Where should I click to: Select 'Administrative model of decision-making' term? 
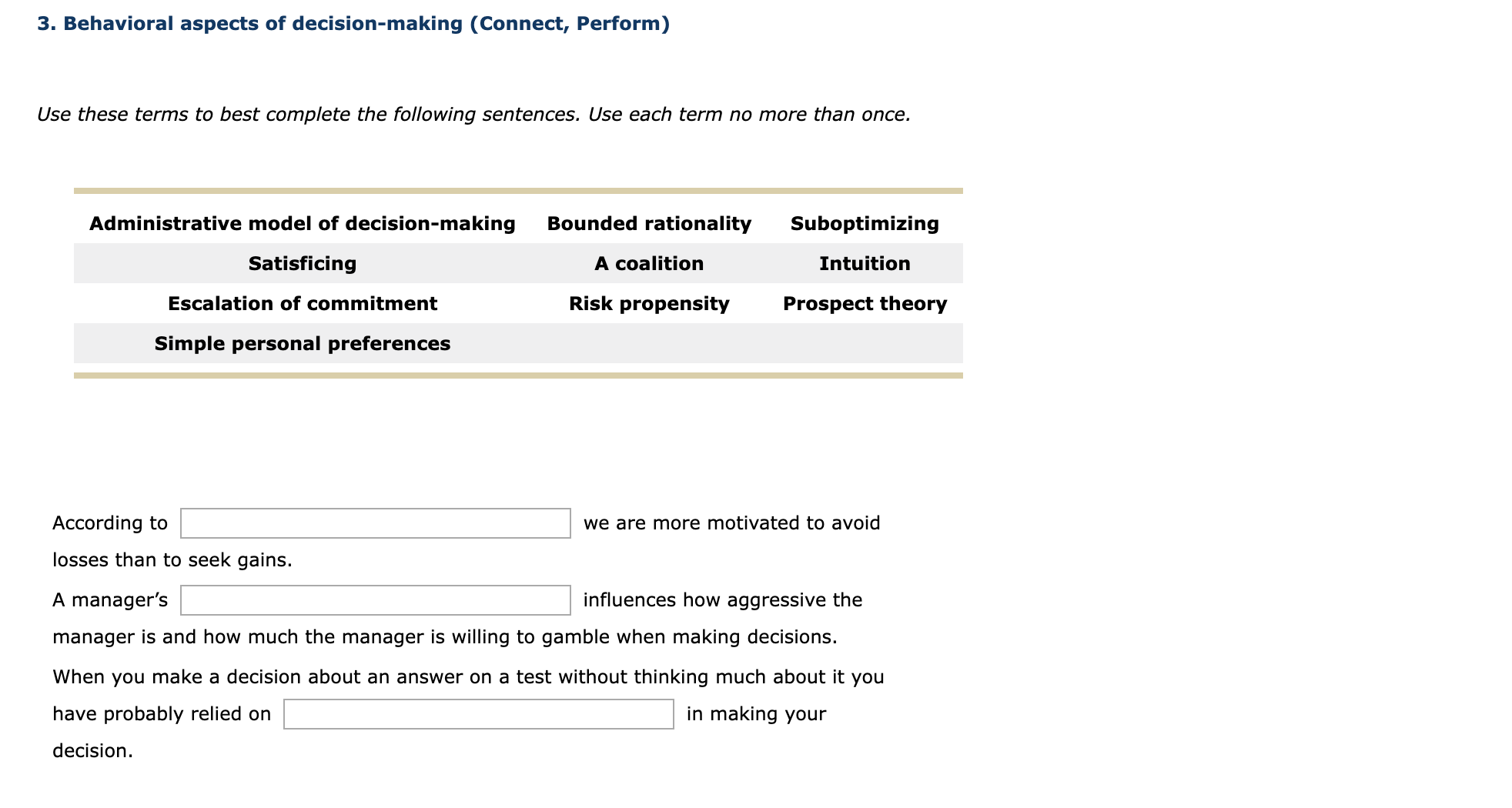(x=302, y=223)
